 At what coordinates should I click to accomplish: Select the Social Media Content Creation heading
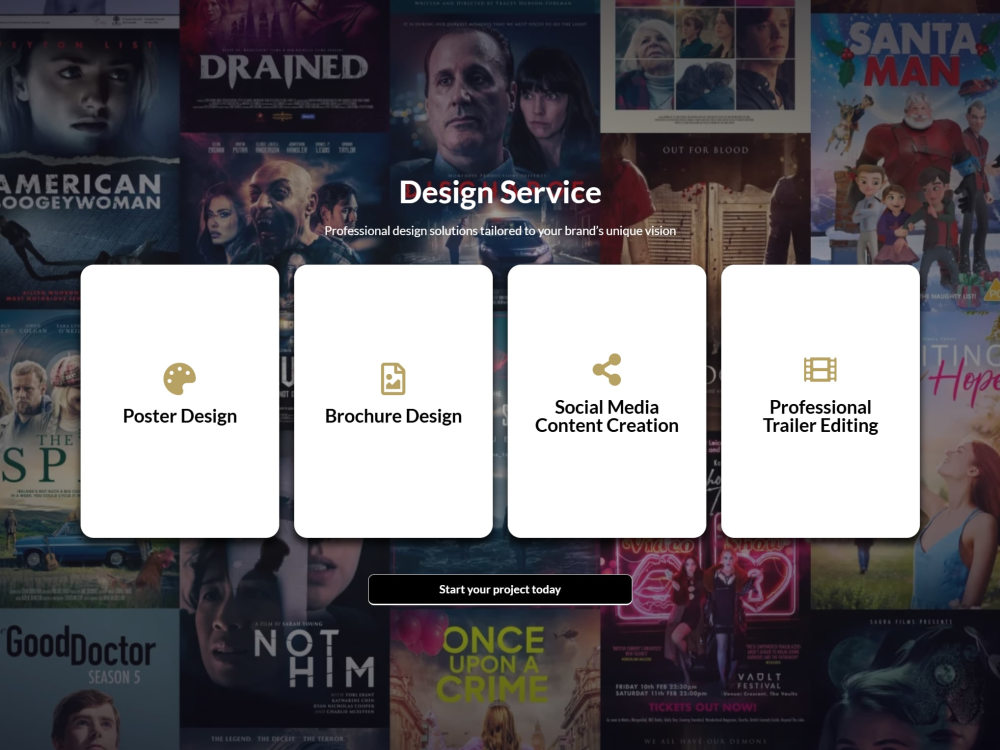pos(607,416)
